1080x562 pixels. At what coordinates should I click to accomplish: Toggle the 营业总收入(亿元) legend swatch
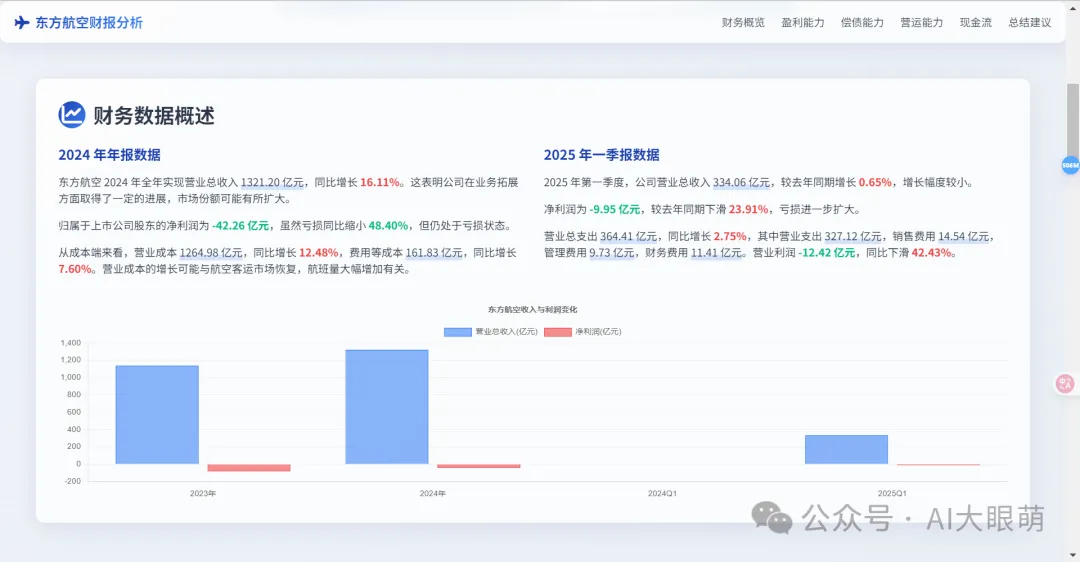pos(457,332)
